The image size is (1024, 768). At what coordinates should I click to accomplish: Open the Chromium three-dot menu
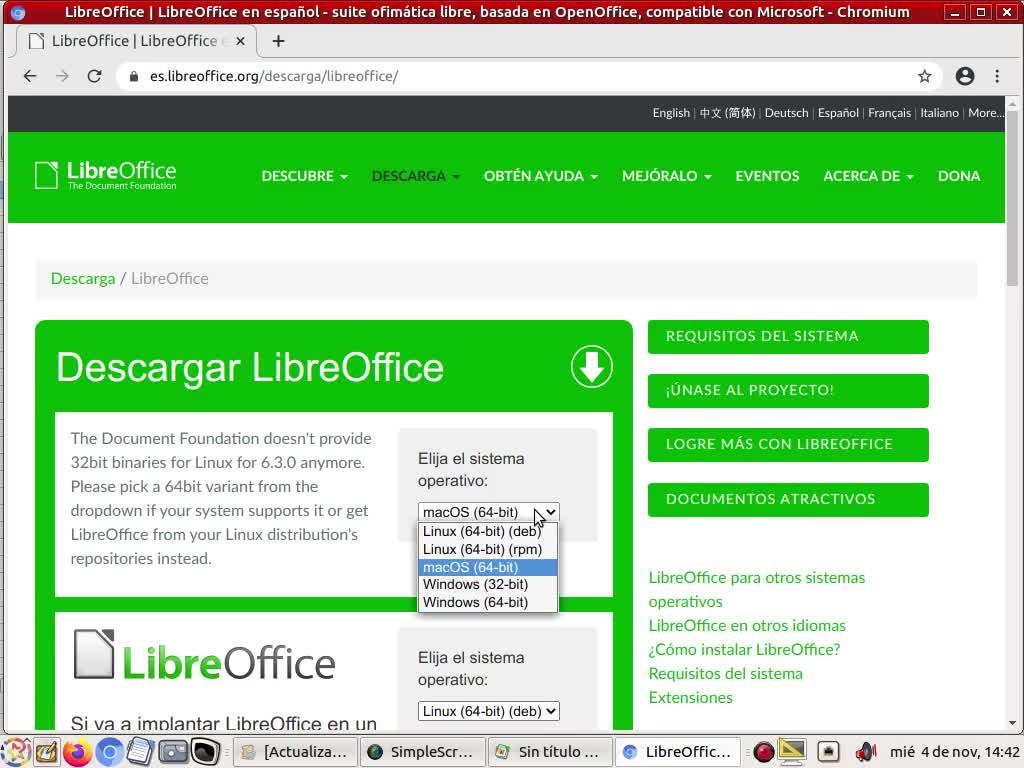(997, 76)
